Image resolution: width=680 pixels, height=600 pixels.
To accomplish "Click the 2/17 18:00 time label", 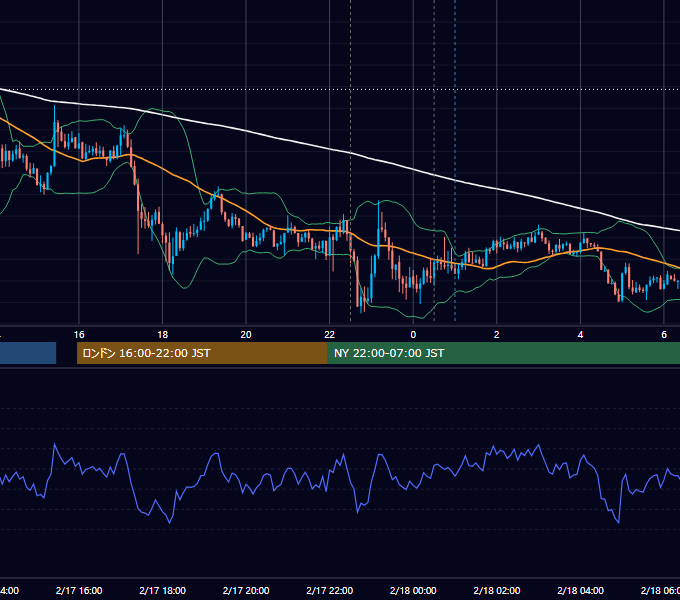I will tap(163, 590).
